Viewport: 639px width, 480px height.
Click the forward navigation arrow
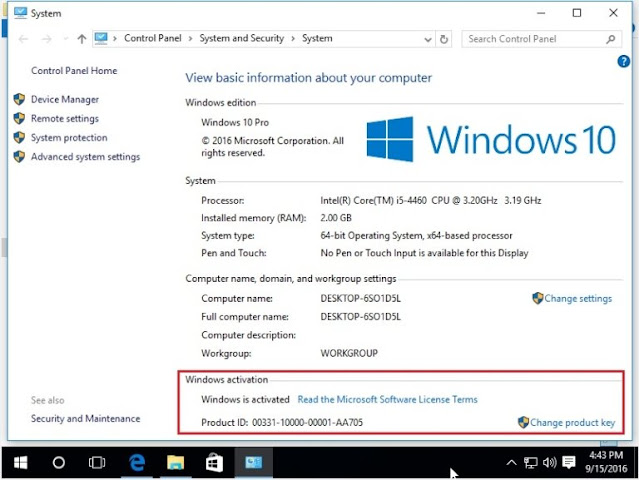(46, 39)
